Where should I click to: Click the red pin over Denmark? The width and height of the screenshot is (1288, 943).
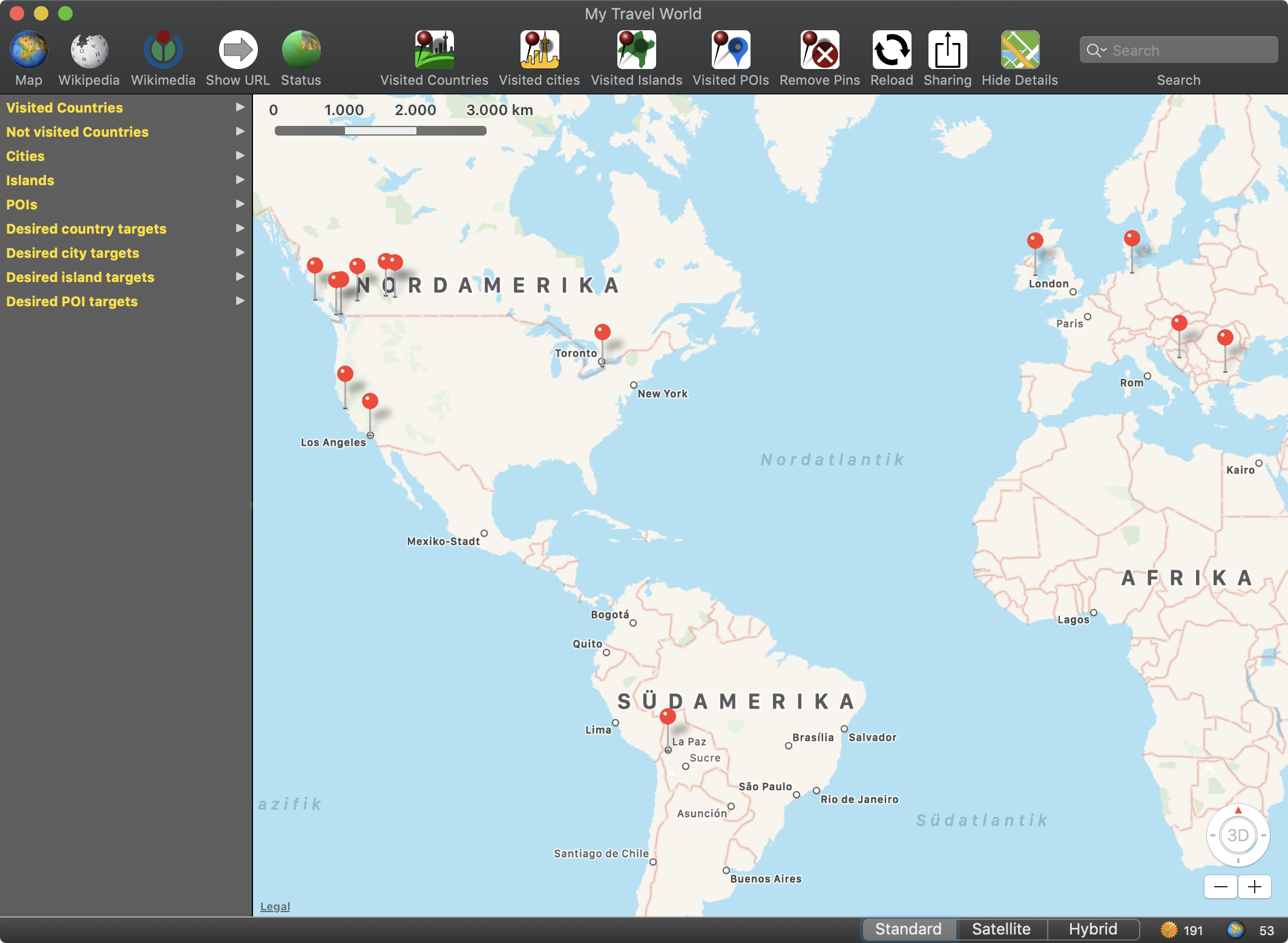coord(1132,238)
